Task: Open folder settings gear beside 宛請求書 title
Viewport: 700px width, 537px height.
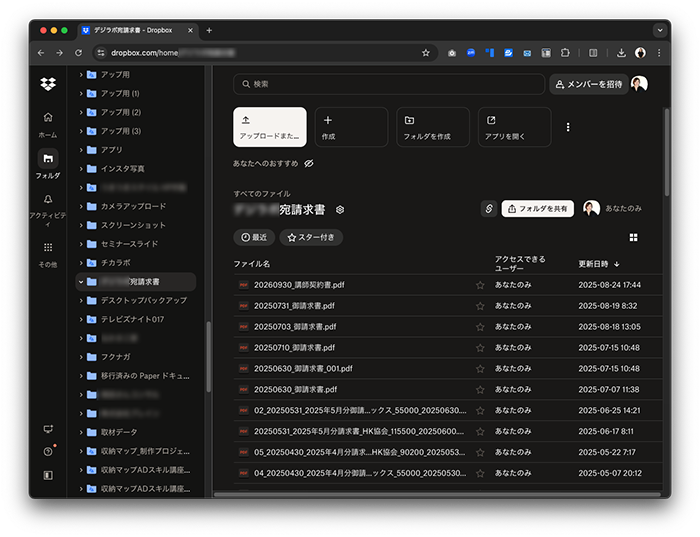Action: (340, 210)
